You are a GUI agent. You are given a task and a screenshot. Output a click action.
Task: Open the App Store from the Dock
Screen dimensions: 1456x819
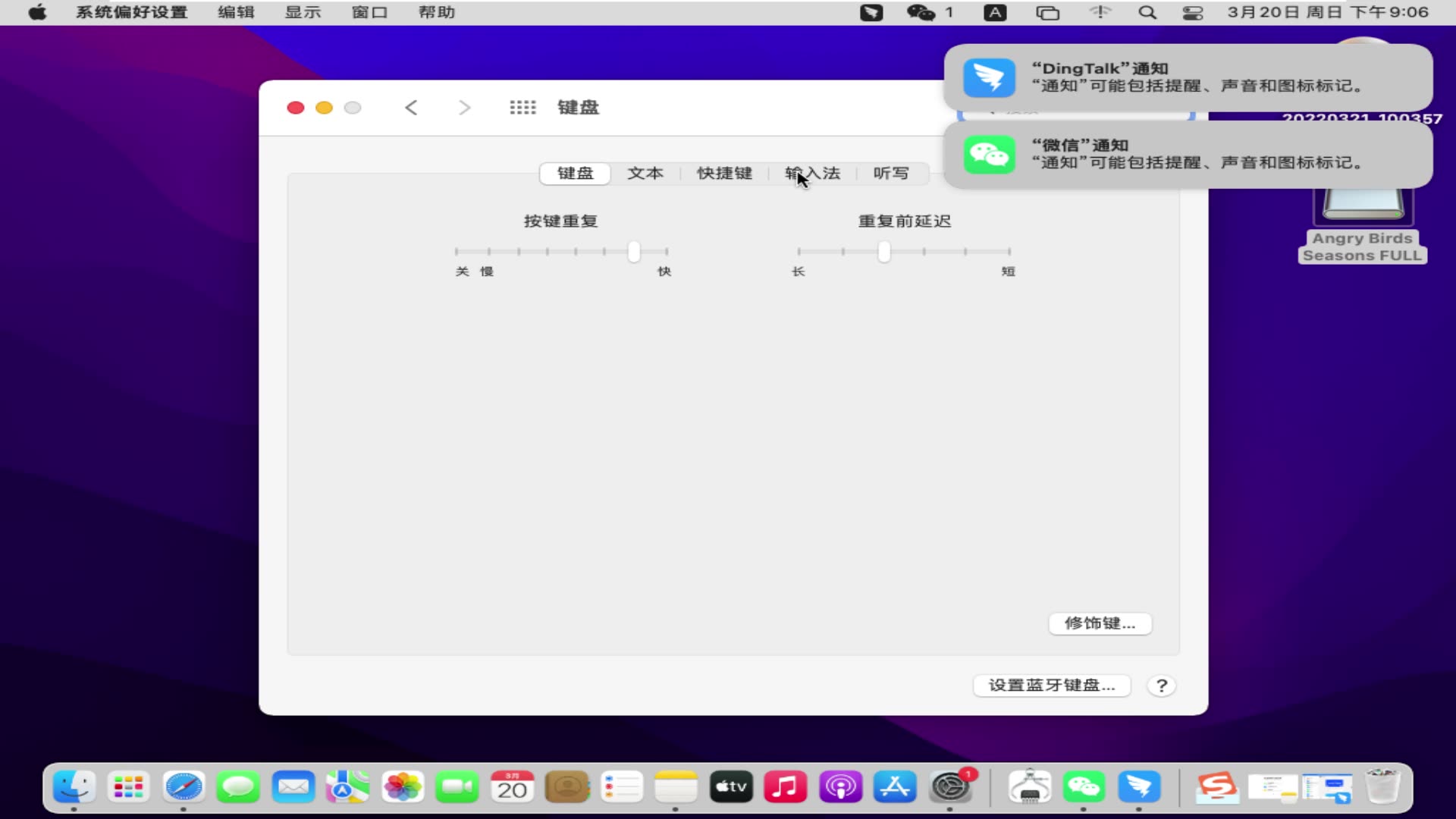click(x=893, y=786)
